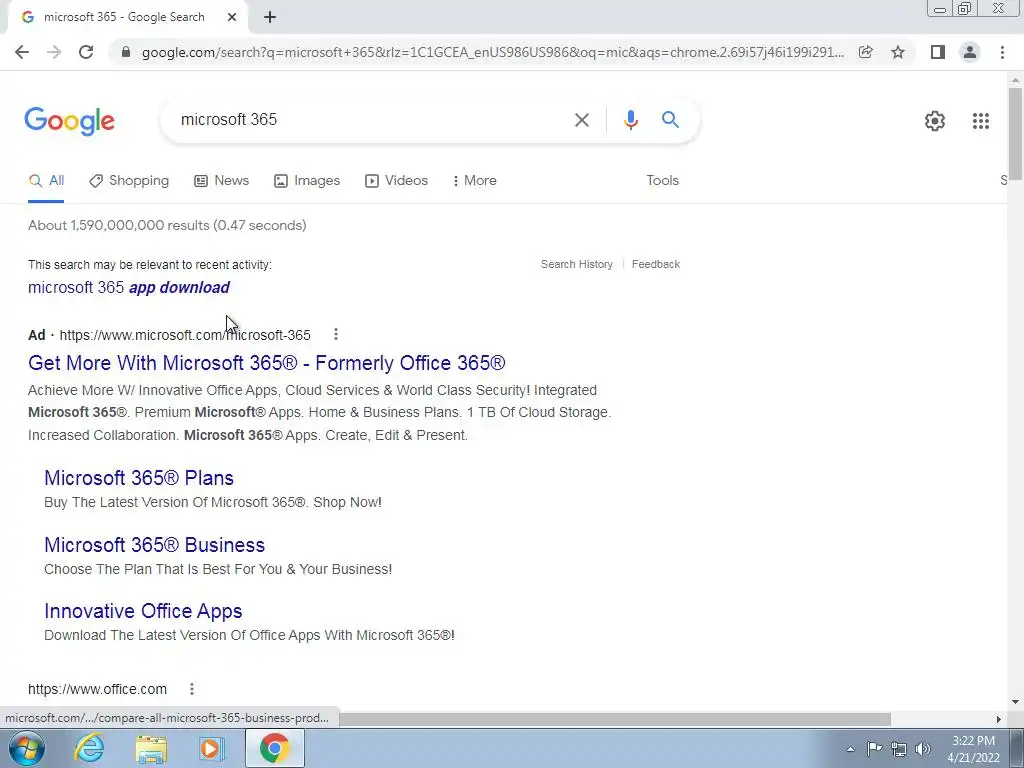Open Microsoft 365 Plans link
Image resolution: width=1024 pixels, height=768 pixels.
pos(139,478)
